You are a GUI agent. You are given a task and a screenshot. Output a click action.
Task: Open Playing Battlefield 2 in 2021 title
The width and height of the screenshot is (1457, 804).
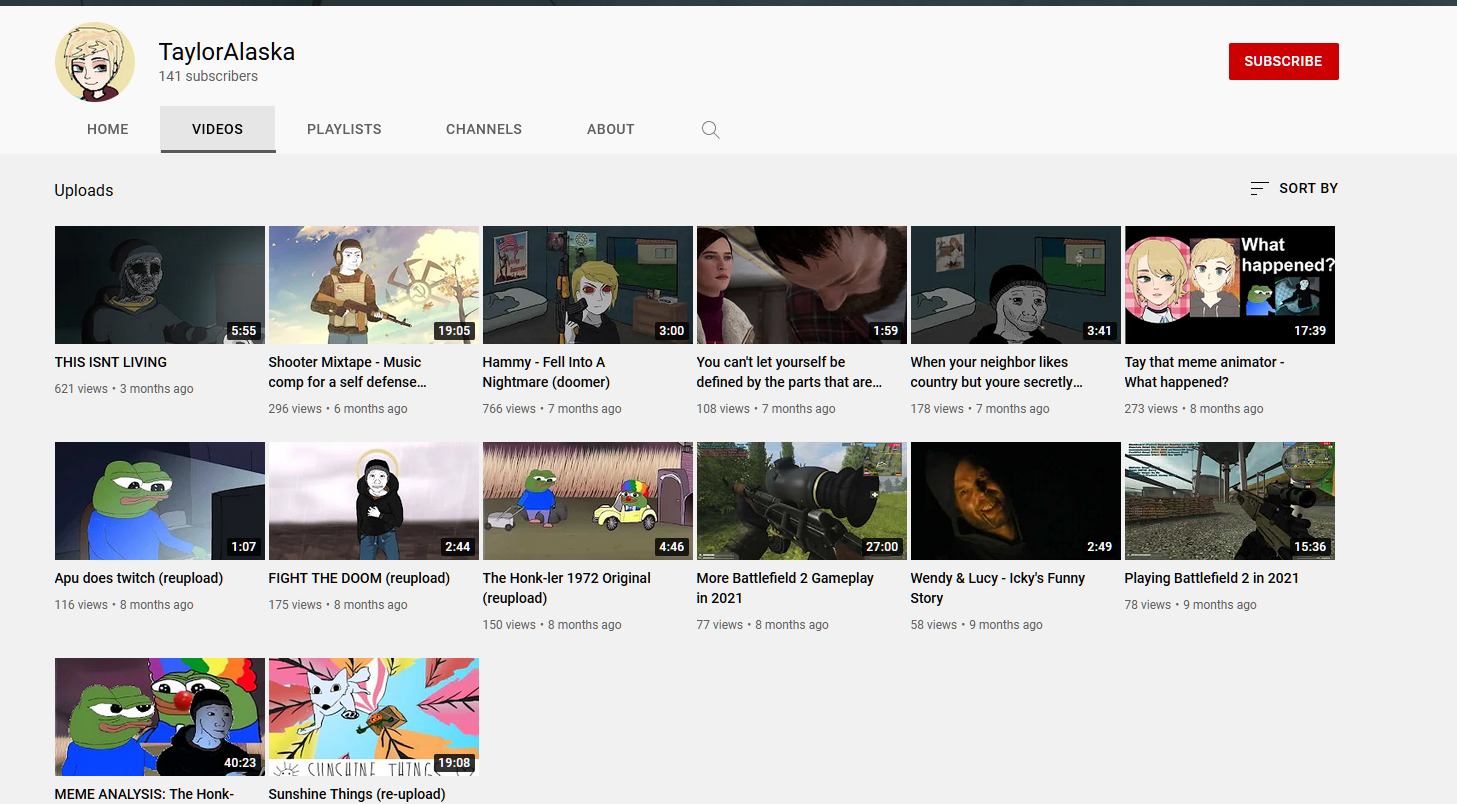click(x=1212, y=578)
